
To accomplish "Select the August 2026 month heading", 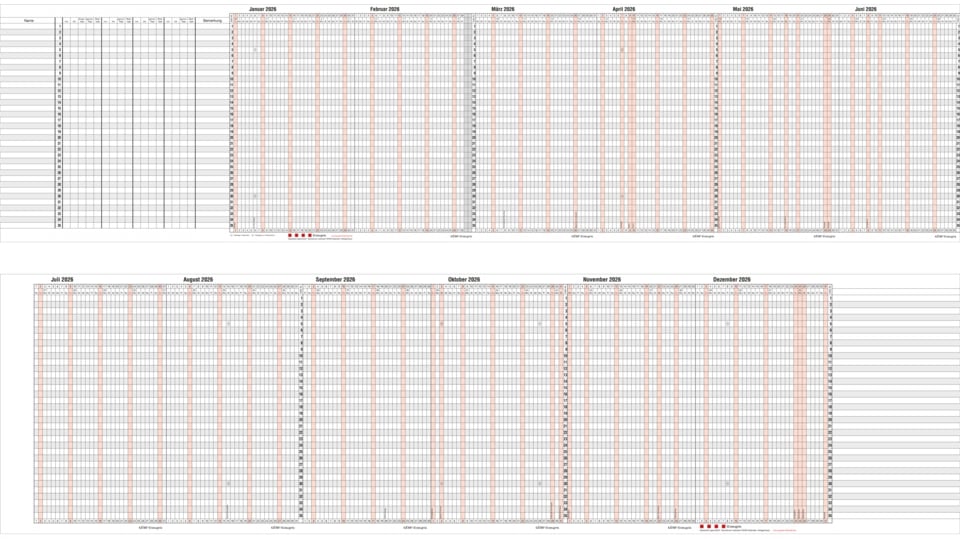I will click(198, 279).
